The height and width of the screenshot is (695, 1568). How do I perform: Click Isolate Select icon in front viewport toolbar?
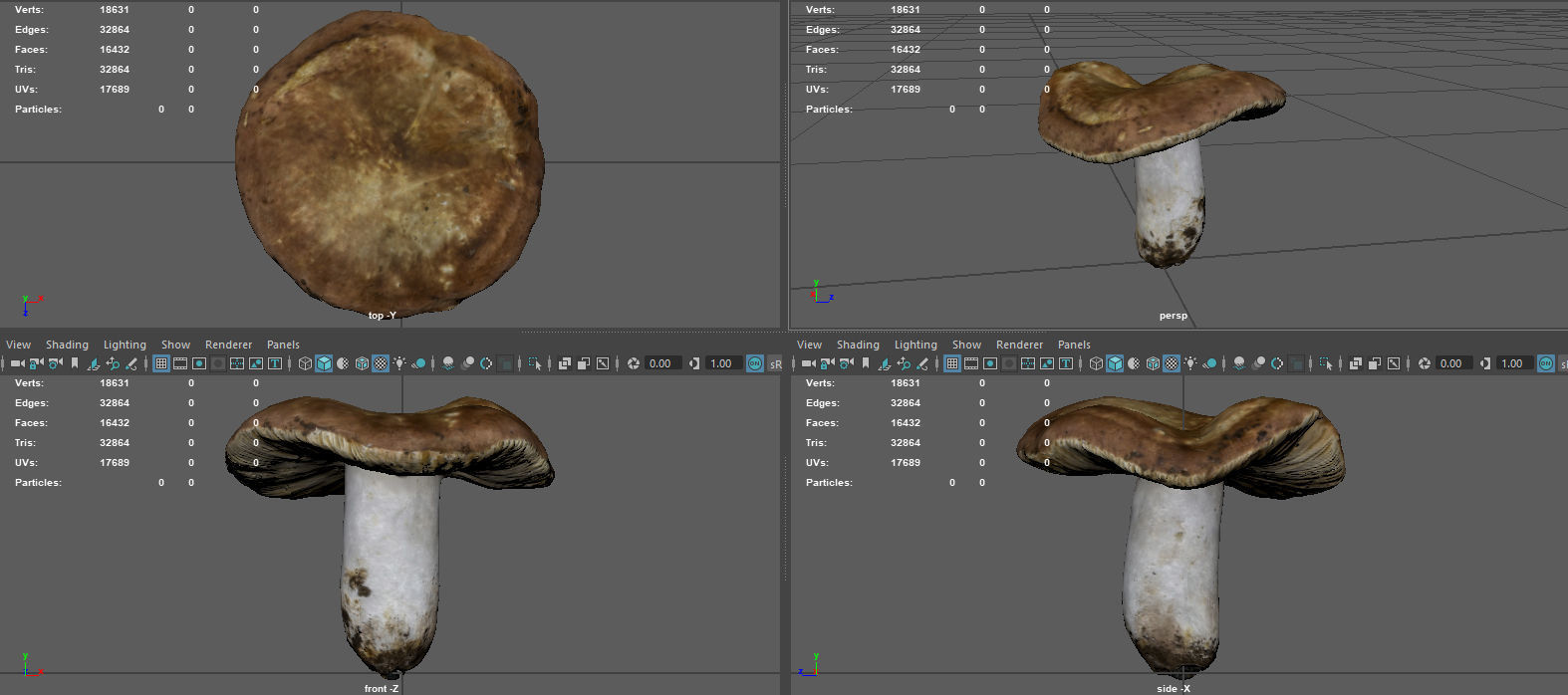pos(535,363)
